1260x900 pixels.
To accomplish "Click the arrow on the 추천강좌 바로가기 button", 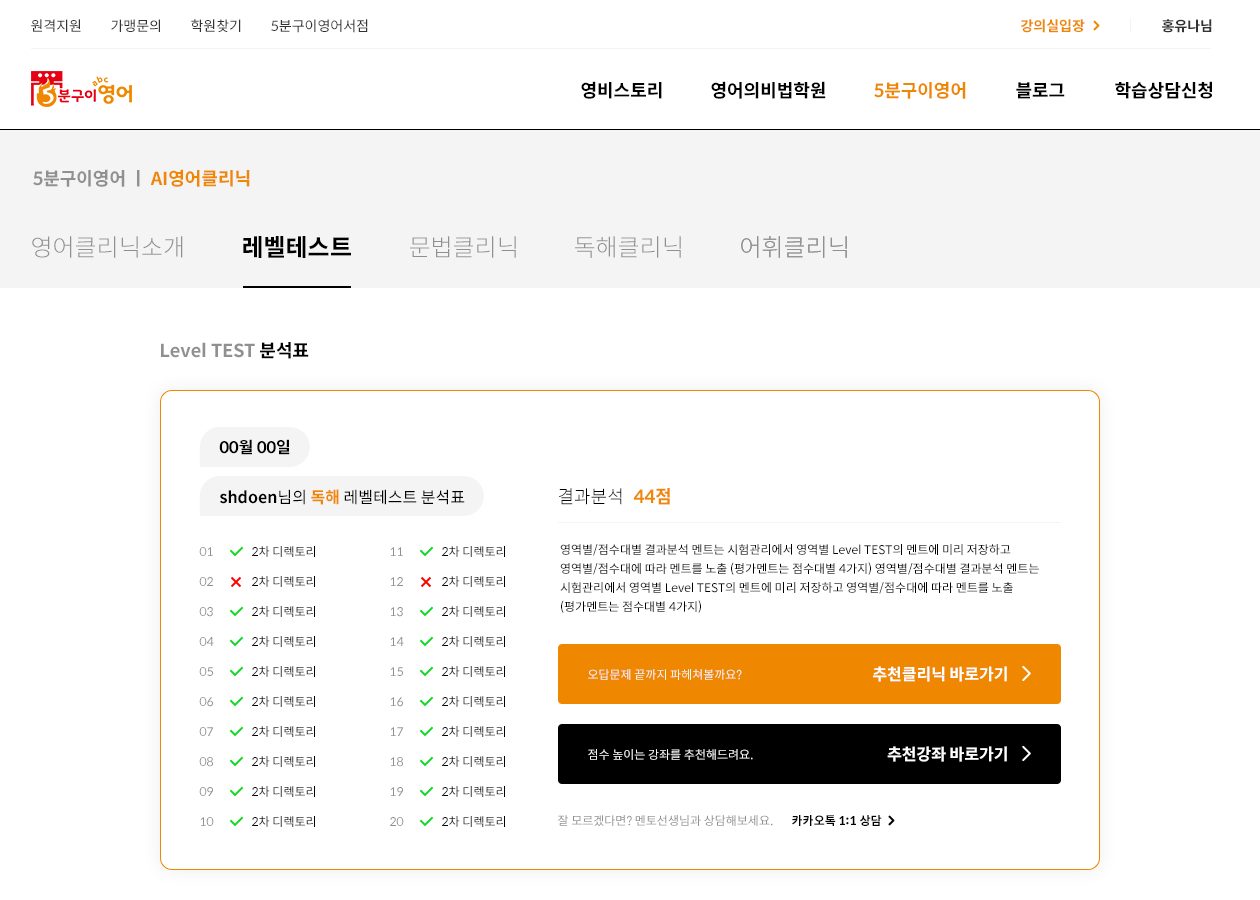I will click(1026, 753).
